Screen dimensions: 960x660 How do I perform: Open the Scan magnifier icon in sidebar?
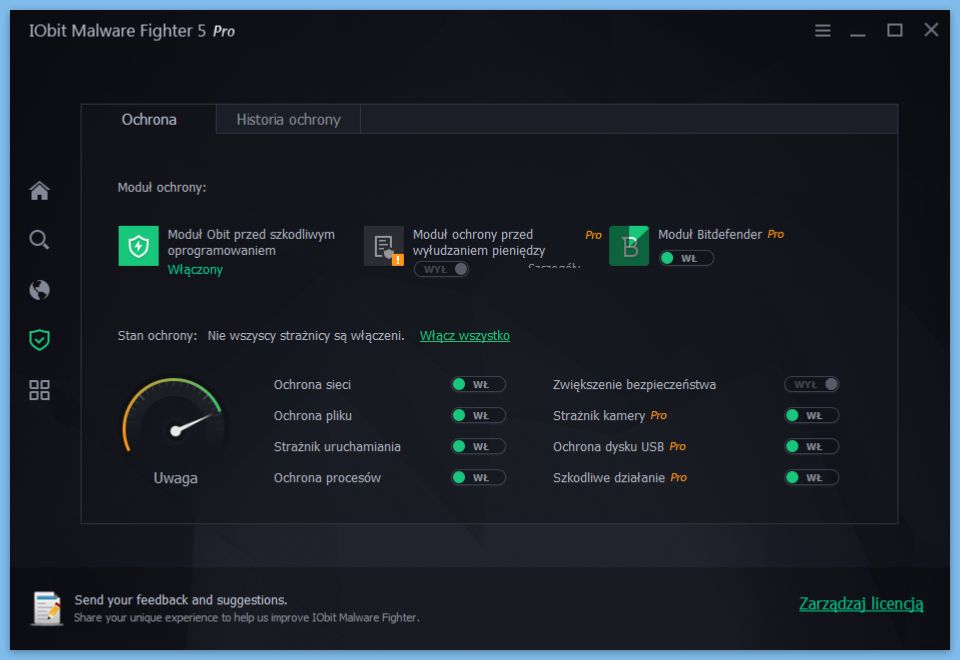click(39, 240)
